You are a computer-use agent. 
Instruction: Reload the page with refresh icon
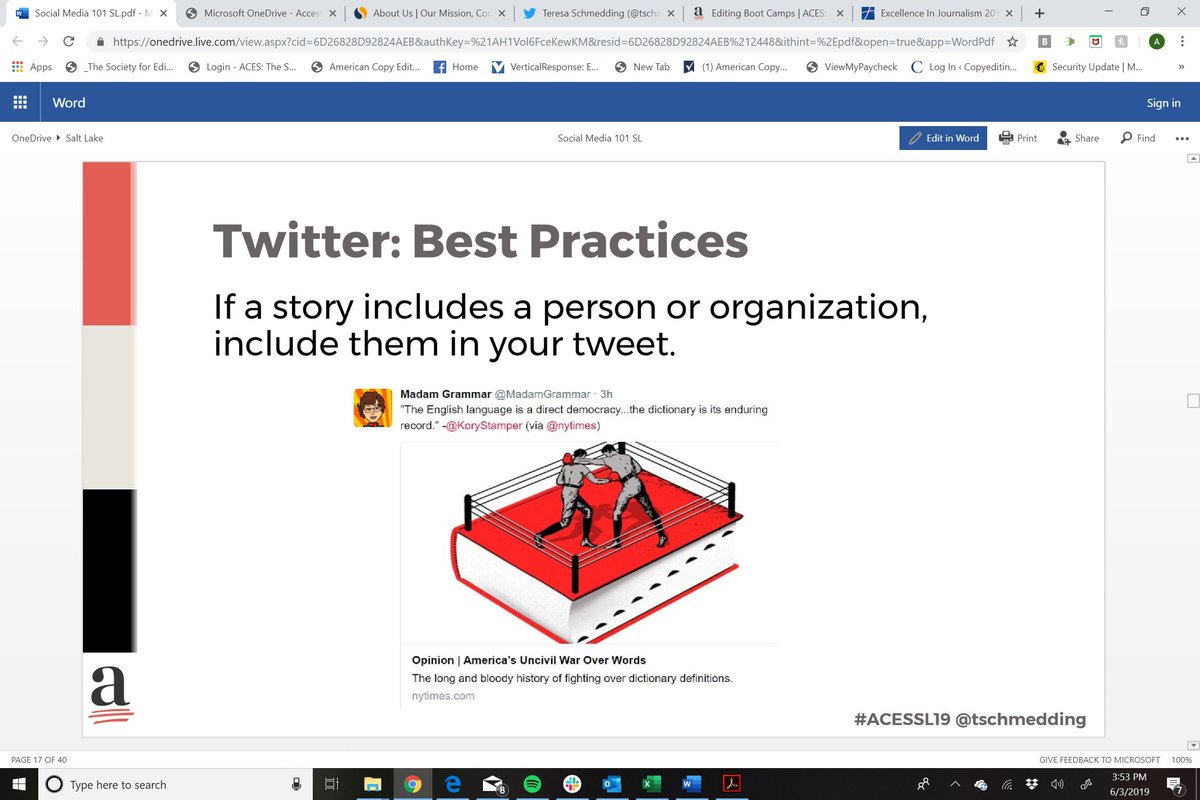(x=69, y=42)
